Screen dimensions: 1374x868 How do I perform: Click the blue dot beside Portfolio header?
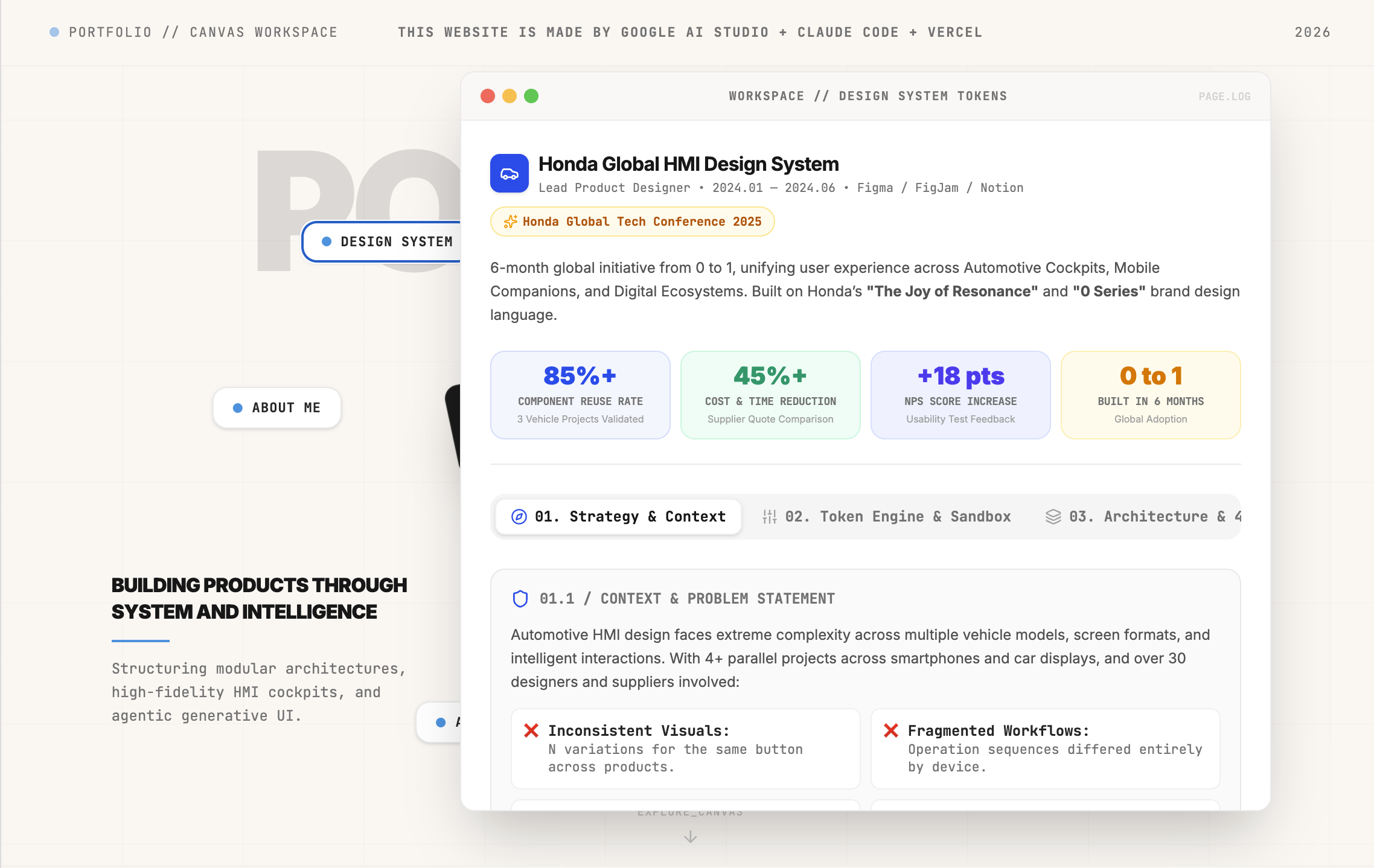coord(54,32)
